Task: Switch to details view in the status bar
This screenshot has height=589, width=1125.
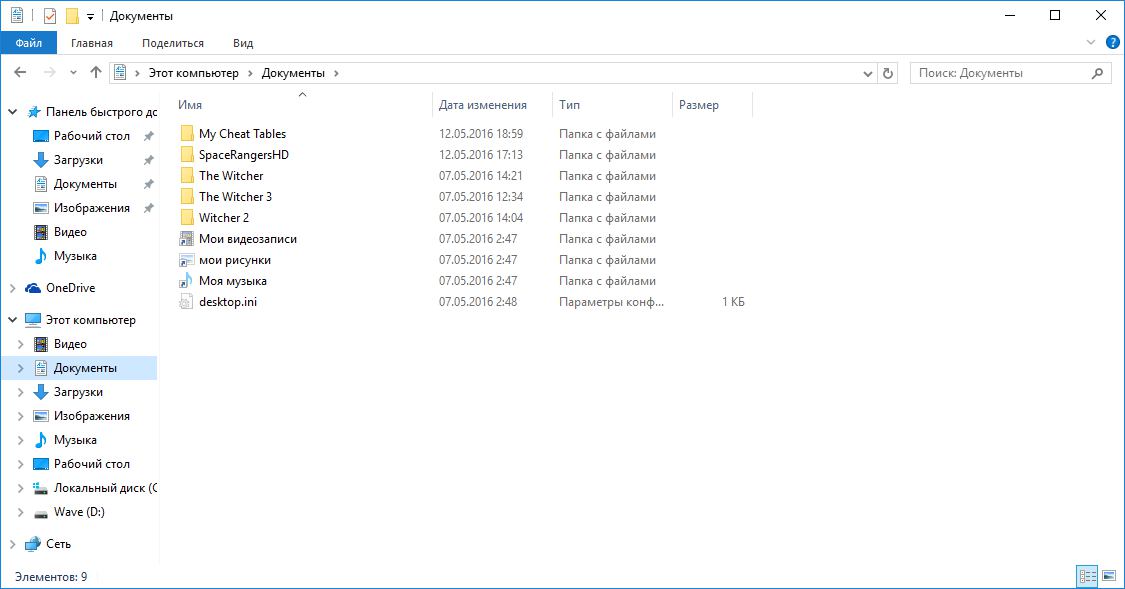Action: (x=1088, y=576)
